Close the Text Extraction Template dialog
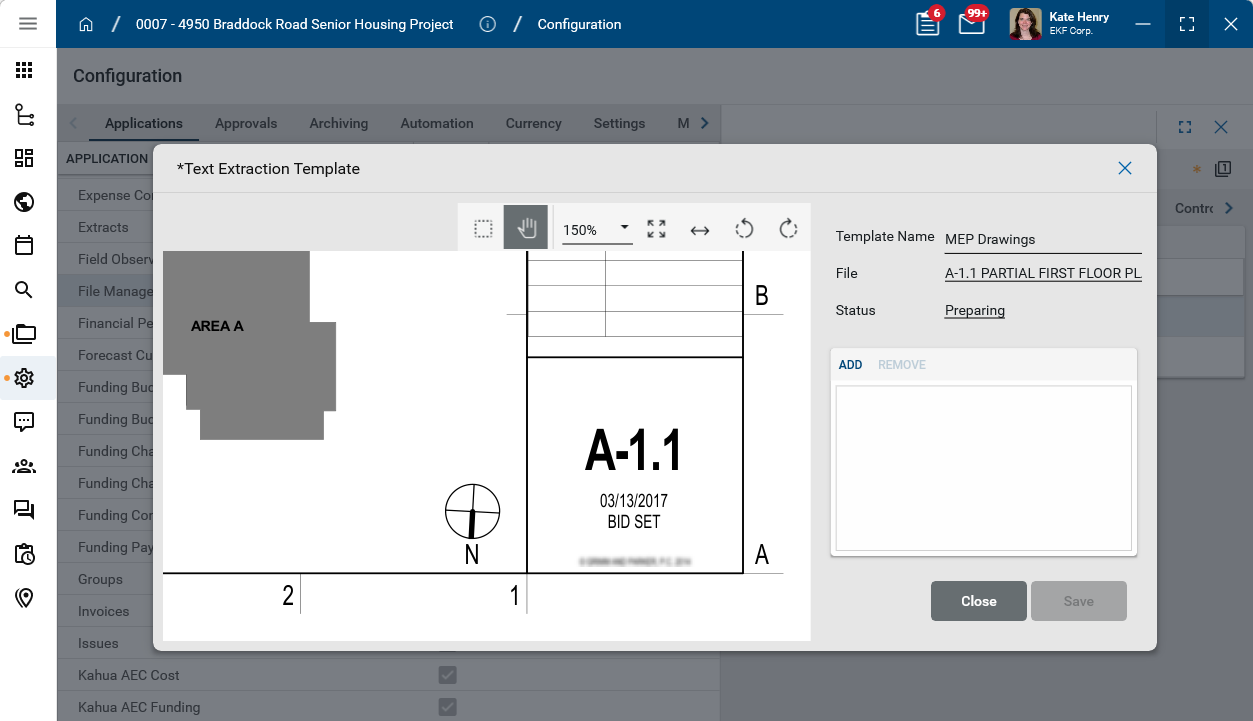The image size is (1253, 721). (x=1125, y=168)
